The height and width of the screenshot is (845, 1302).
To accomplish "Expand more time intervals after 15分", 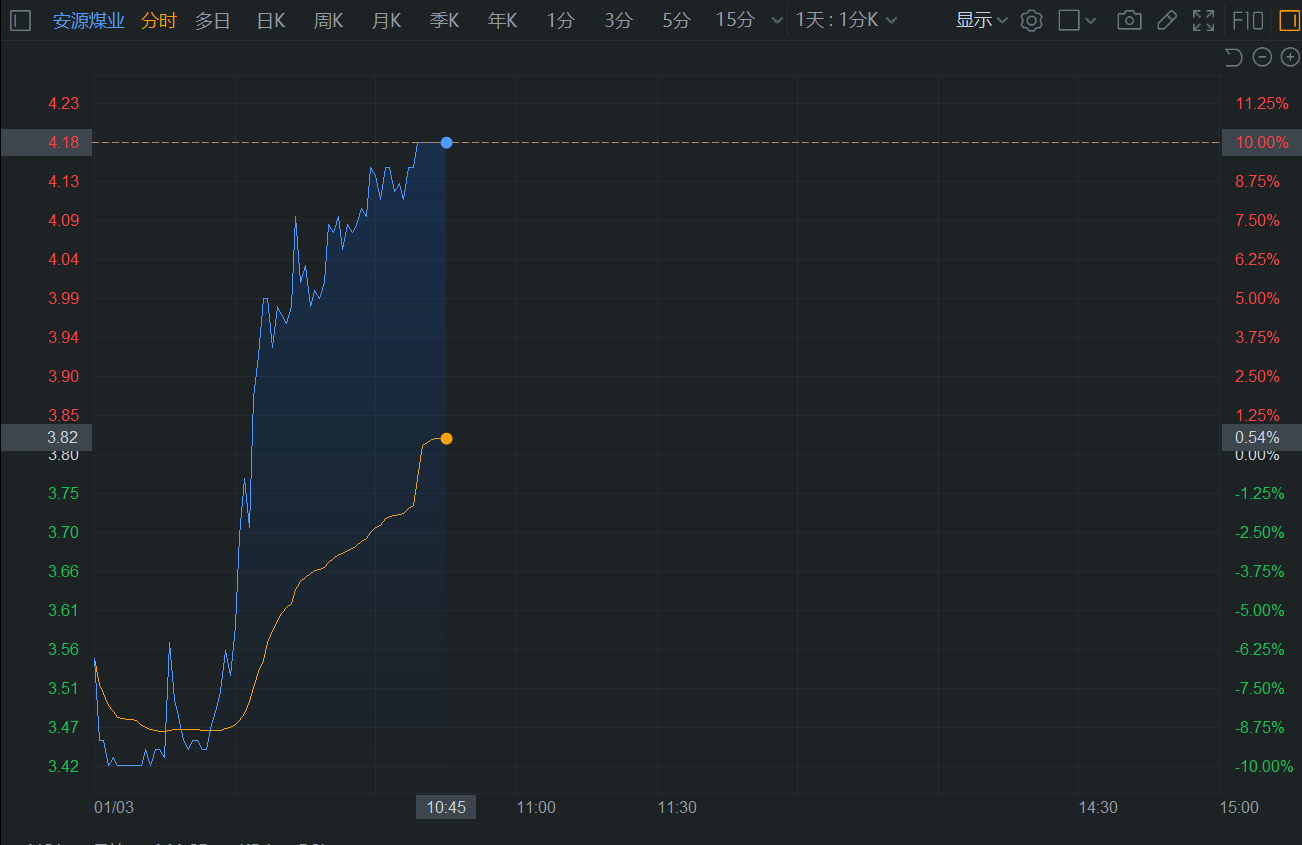I will (777, 20).
